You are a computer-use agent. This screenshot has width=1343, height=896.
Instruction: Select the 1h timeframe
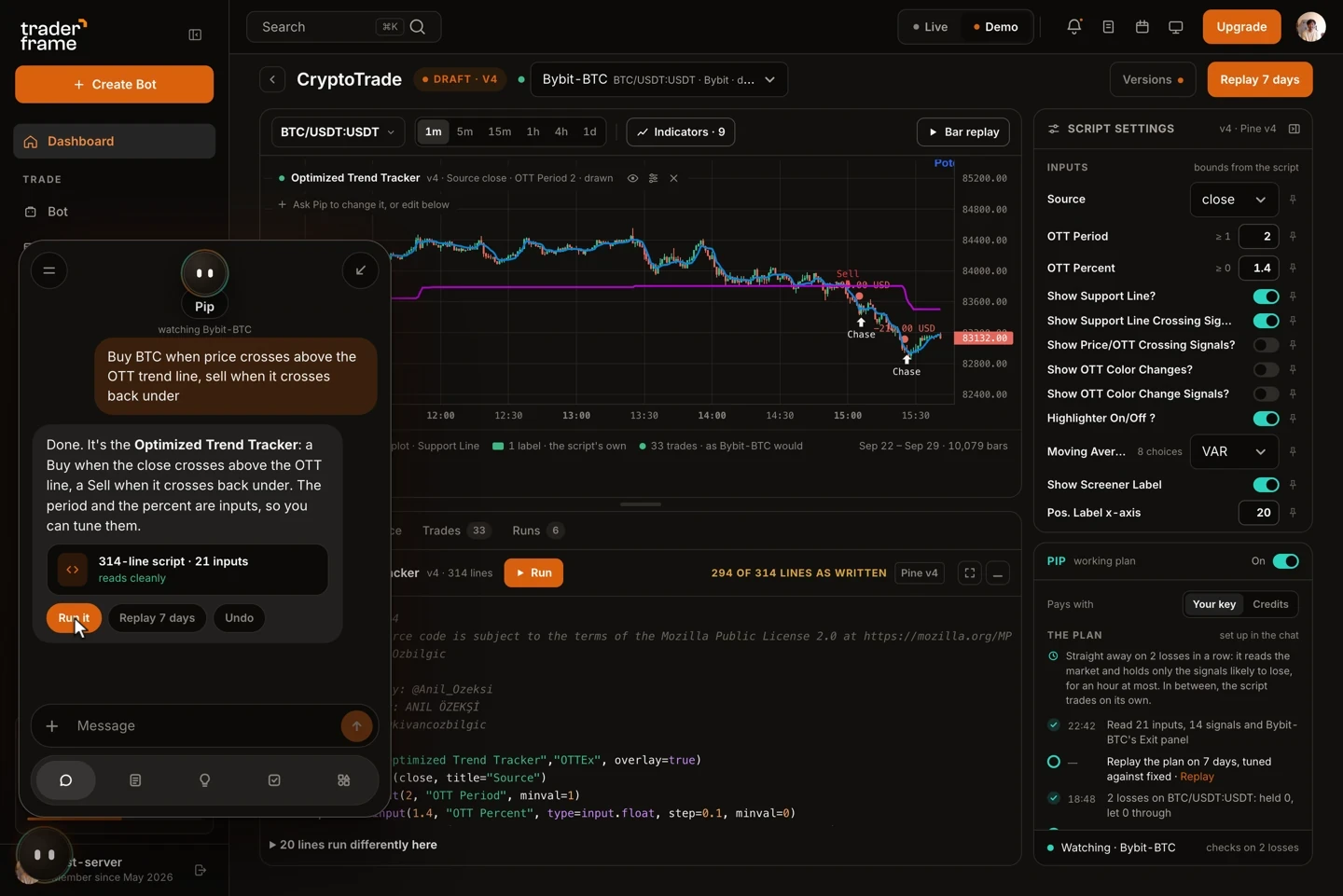tap(533, 132)
